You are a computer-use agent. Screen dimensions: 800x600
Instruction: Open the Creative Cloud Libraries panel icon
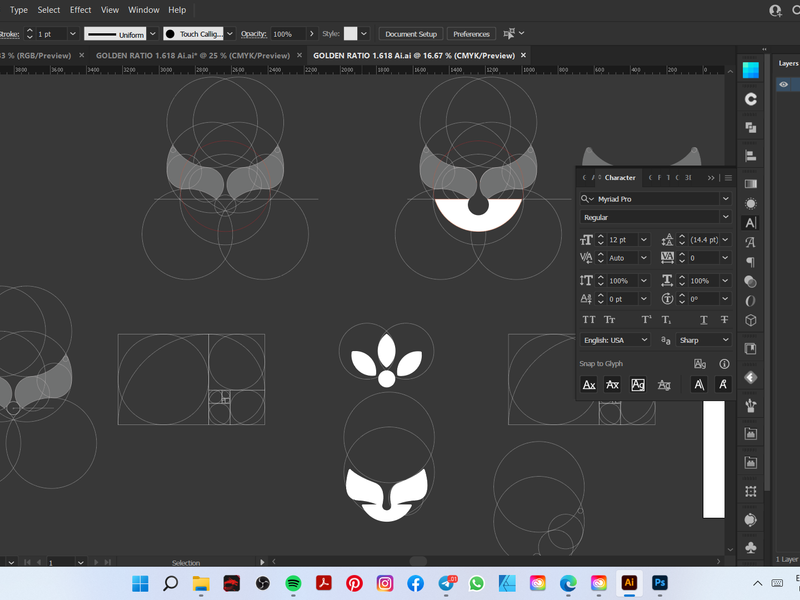[750, 99]
